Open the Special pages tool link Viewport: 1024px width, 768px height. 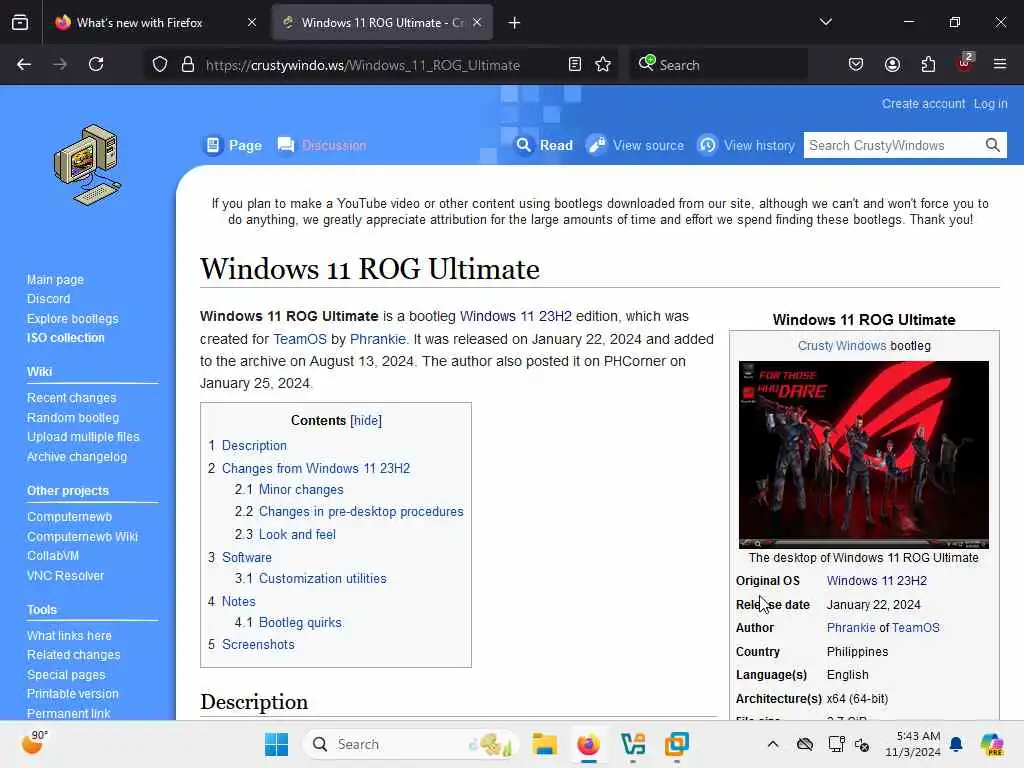coord(65,675)
